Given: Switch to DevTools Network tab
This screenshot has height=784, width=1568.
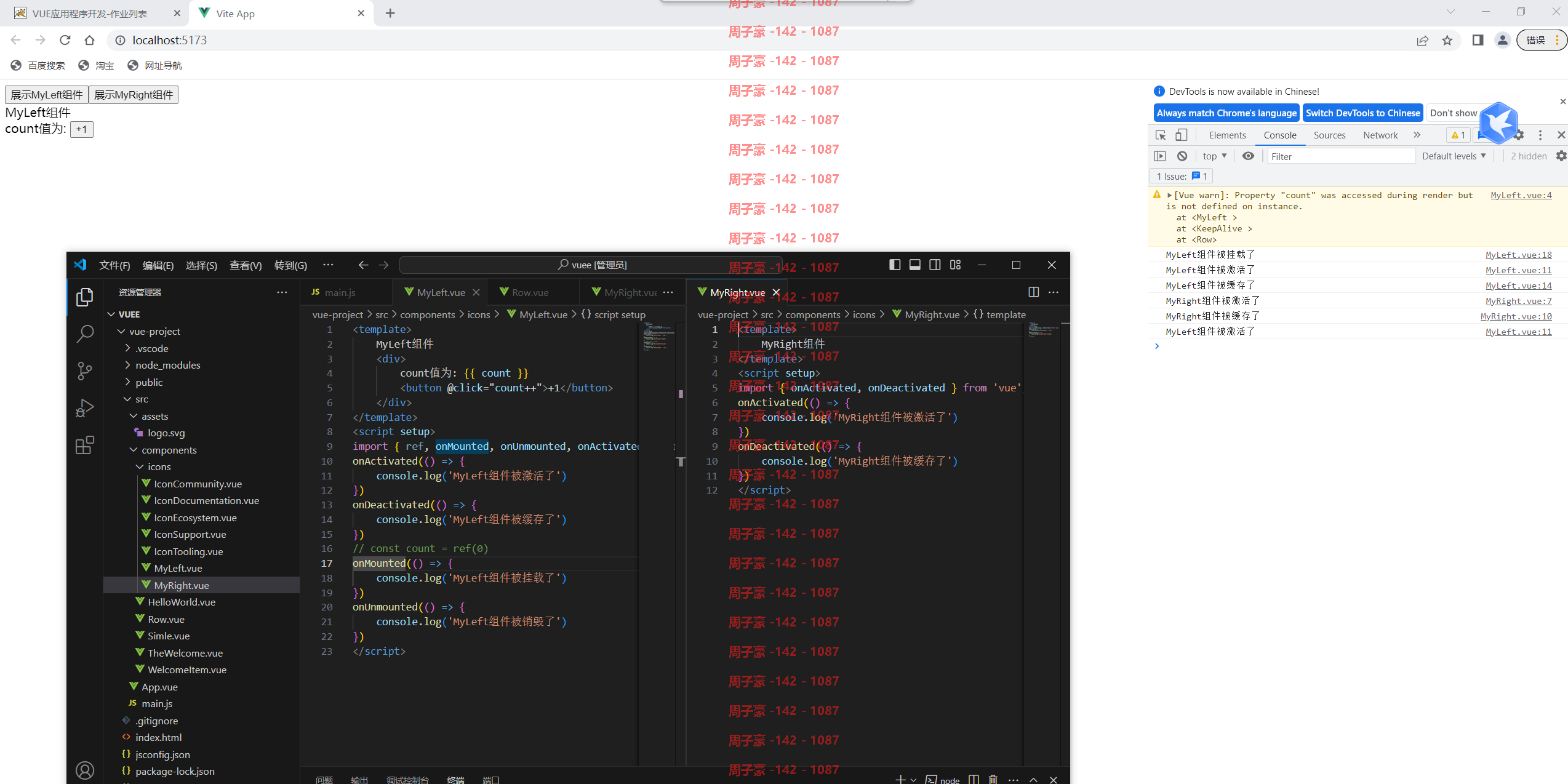Looking at the screenshot, I should (1380, 135).
